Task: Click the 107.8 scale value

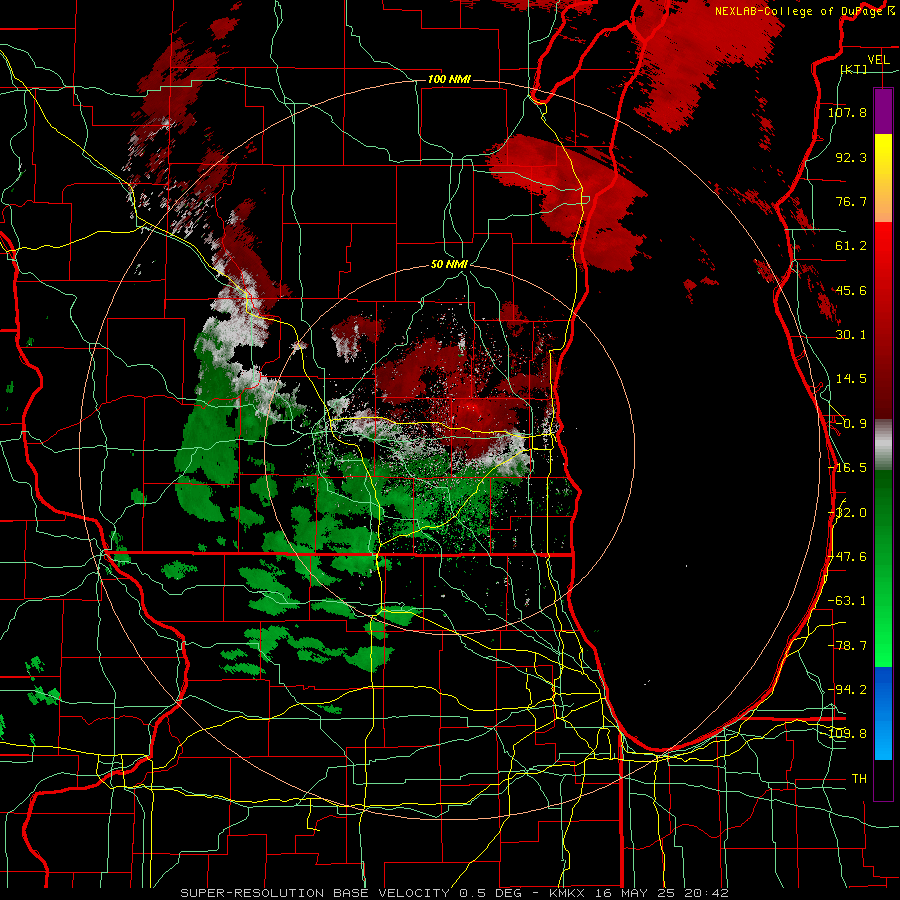Action: 847,112
